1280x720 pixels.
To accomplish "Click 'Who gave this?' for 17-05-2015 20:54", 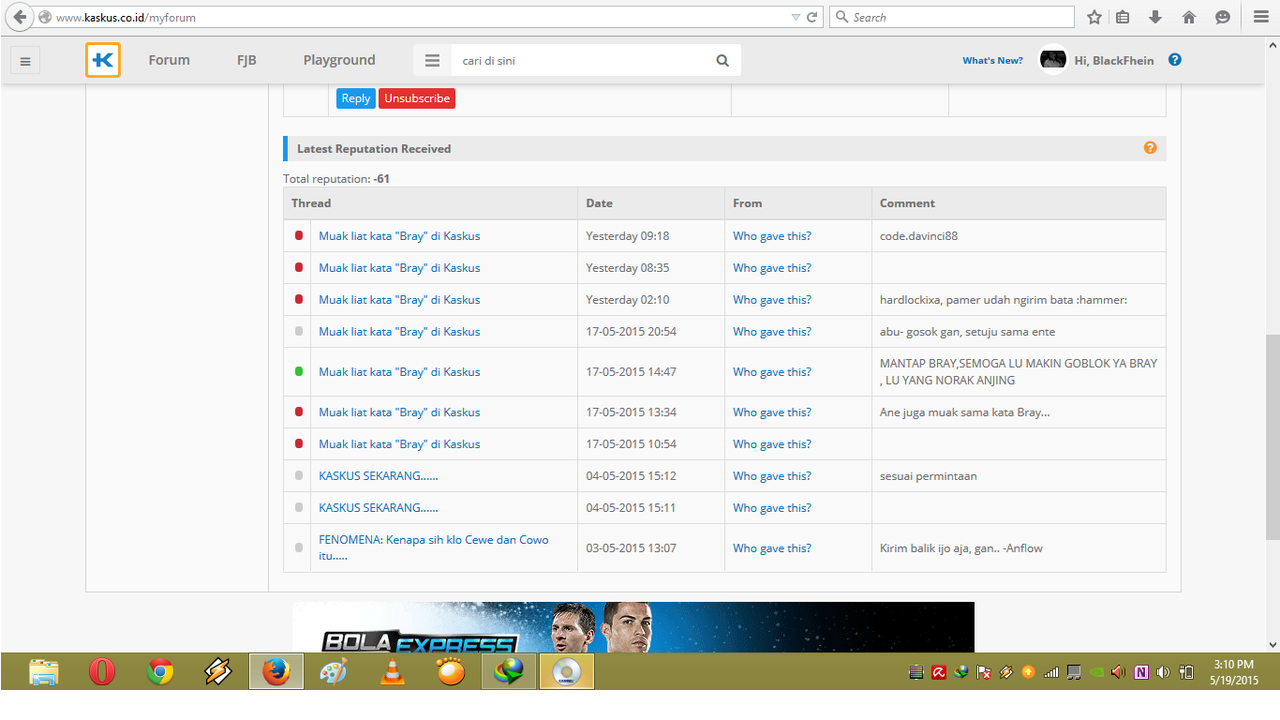I will [772, 332].
